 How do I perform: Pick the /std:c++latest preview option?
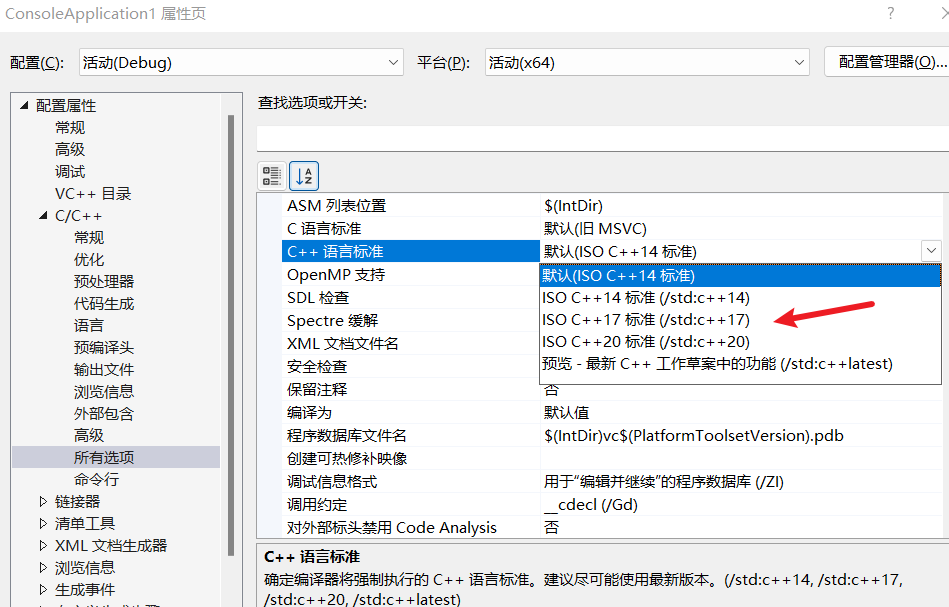(x=717, y=364)
